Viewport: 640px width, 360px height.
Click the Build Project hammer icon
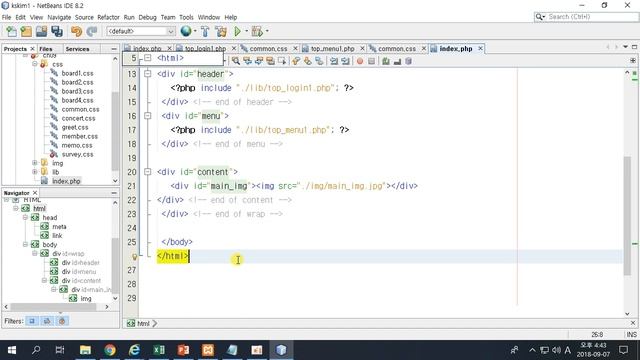(205, 31)
